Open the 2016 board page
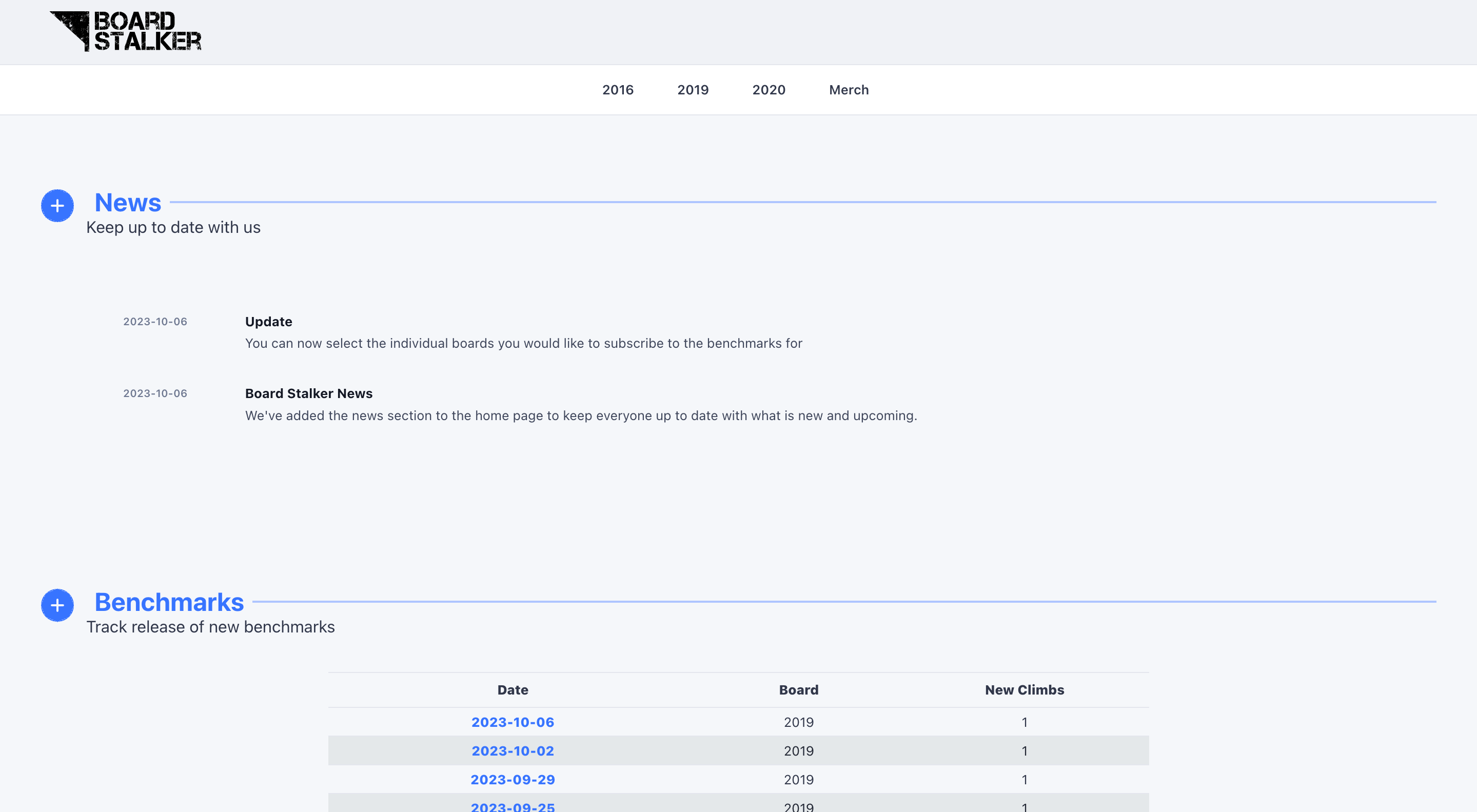Viewport: 1477px width, 812px height. 617,89
